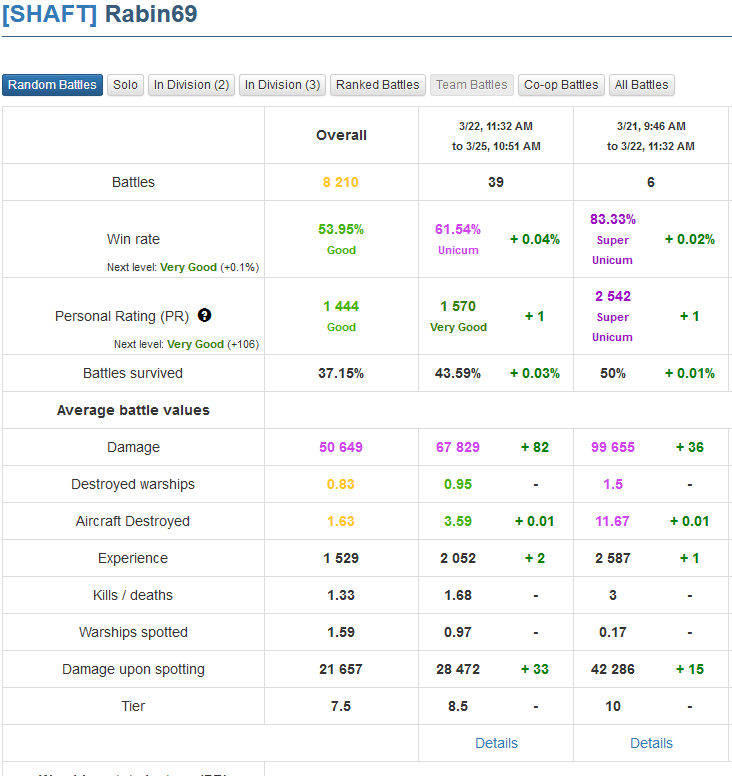
Task: Switch to Ranked Battles stats
Action: 378,85
